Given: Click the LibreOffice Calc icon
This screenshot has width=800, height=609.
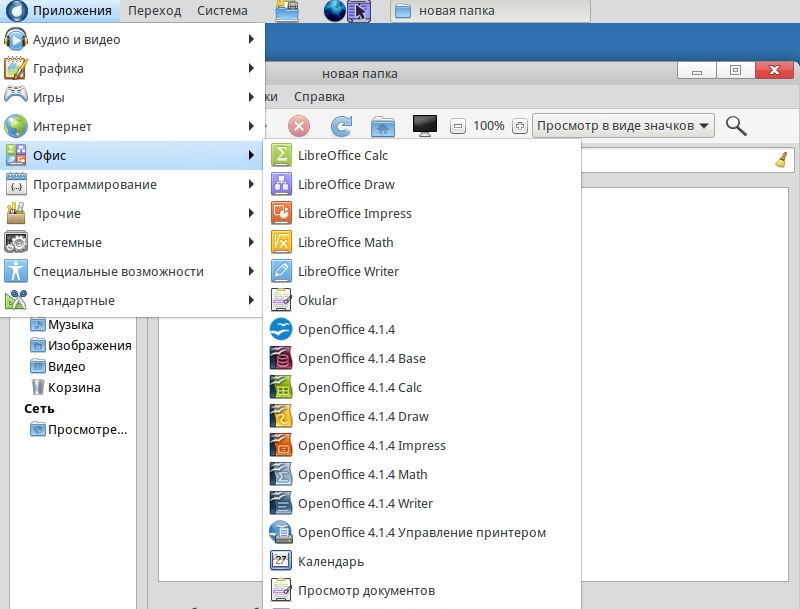Looking at the screenshot, I should (x=281, y=155).
